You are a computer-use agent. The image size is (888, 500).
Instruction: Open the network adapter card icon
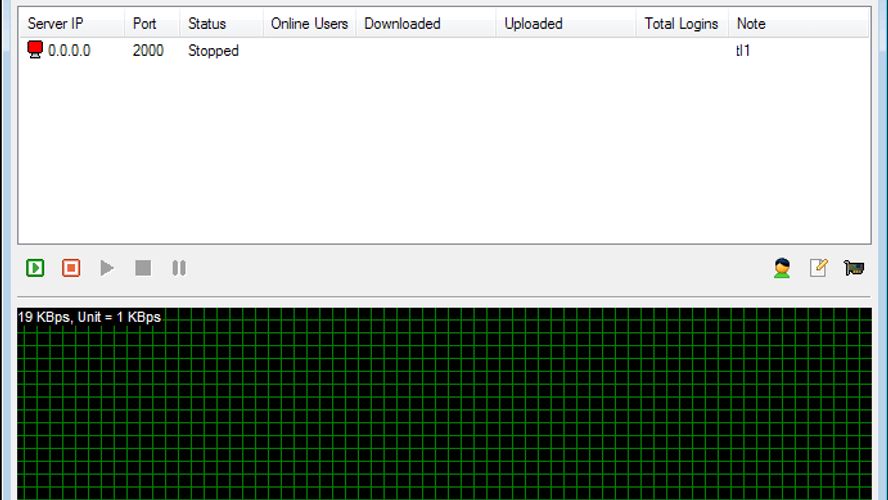[853, 268]
